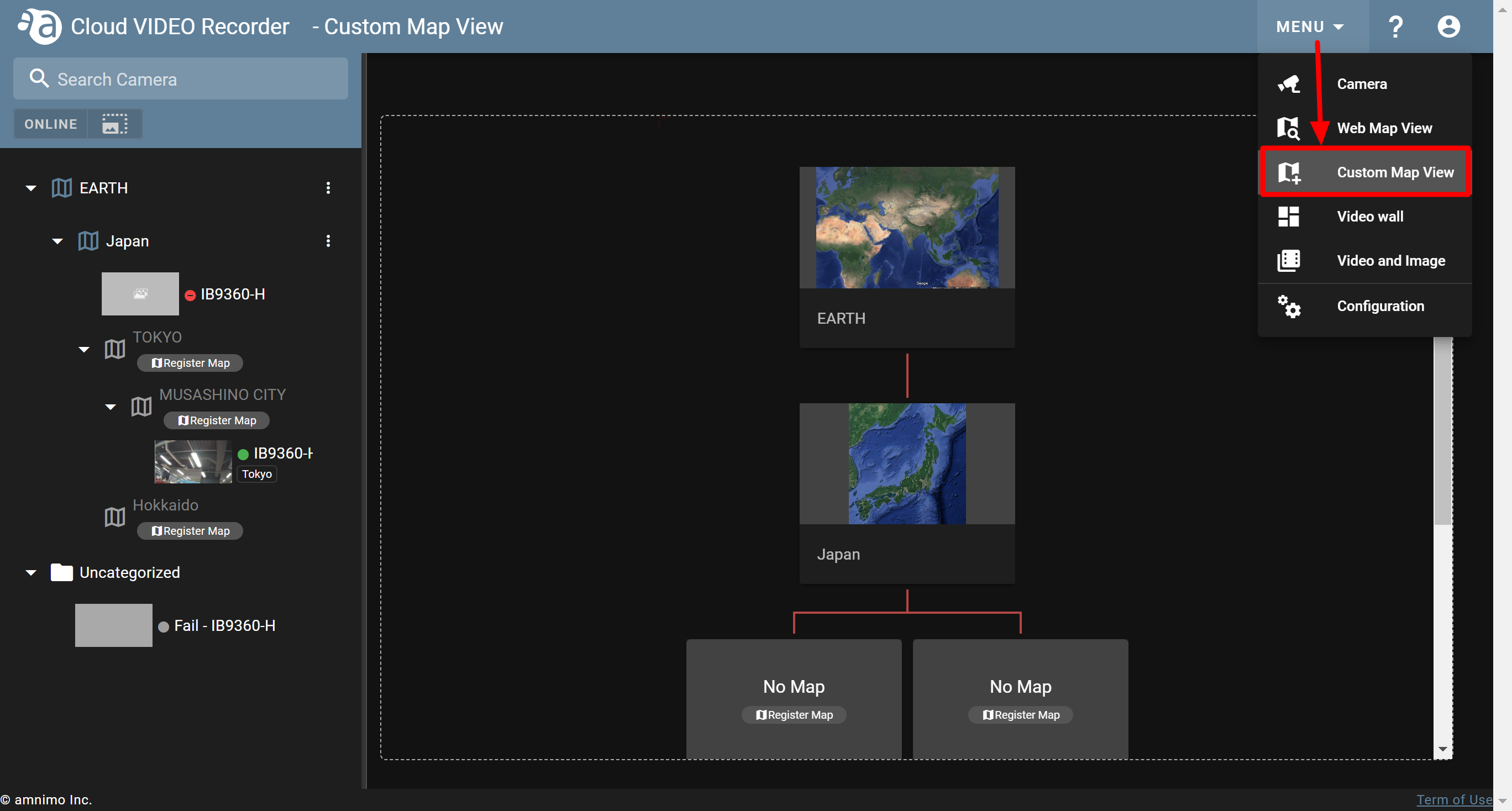
Task: Collapse the Uncategorized section
Action: pos(30,572)
